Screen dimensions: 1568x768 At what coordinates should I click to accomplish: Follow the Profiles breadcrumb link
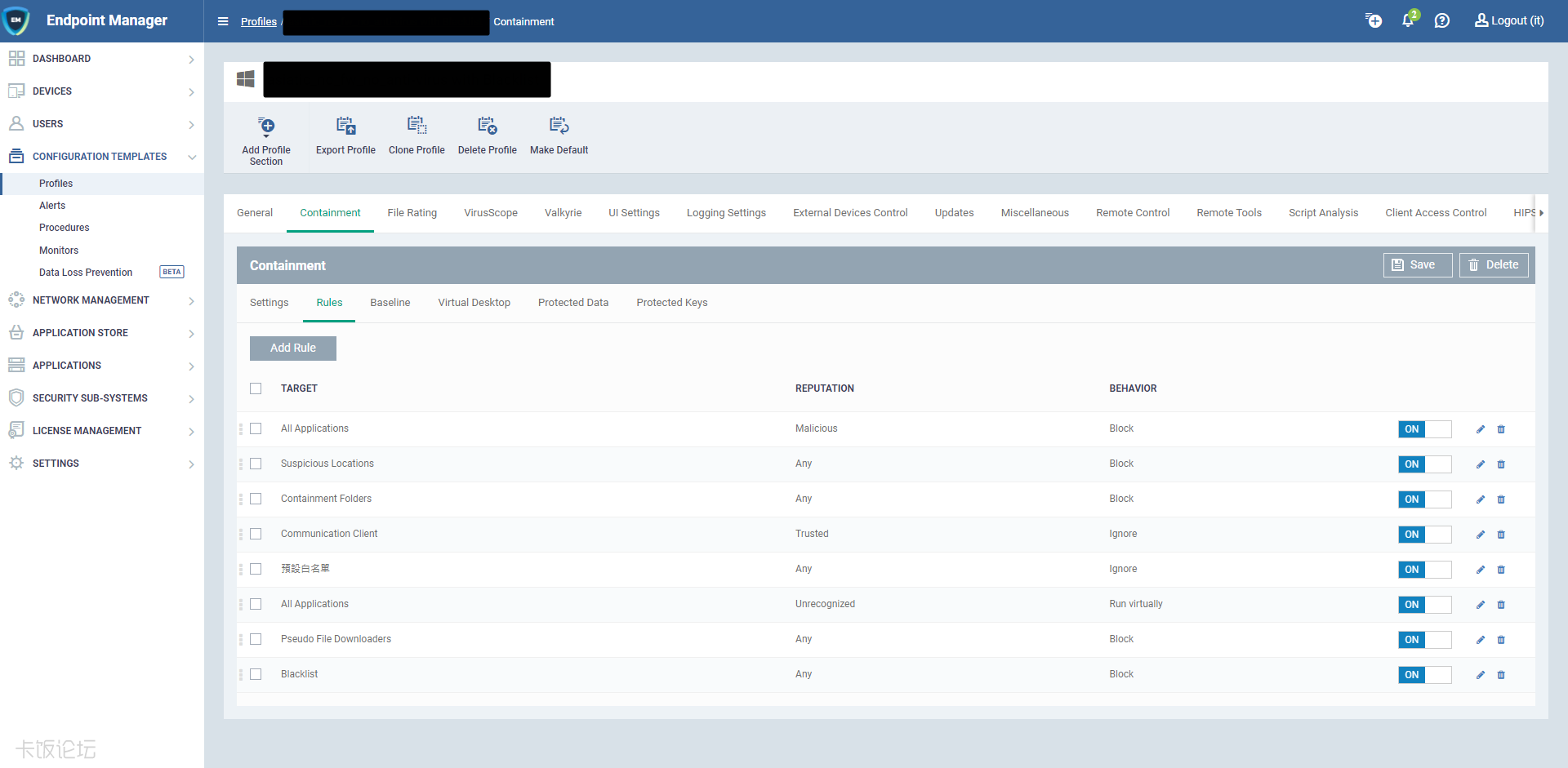point(259,22)
